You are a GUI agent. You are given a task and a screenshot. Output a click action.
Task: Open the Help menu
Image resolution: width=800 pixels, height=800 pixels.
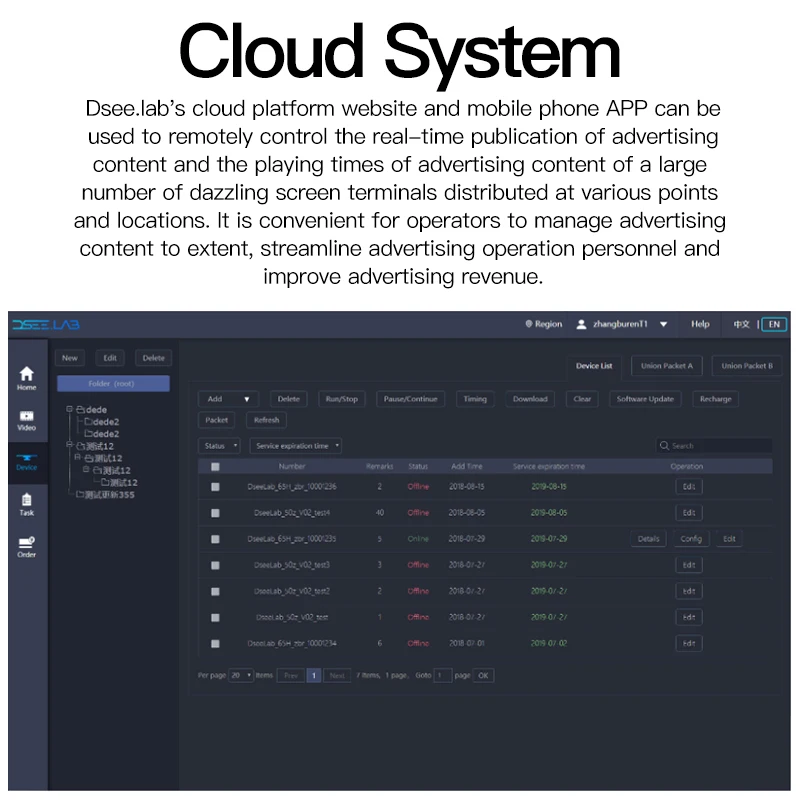(x=700, y=324)
